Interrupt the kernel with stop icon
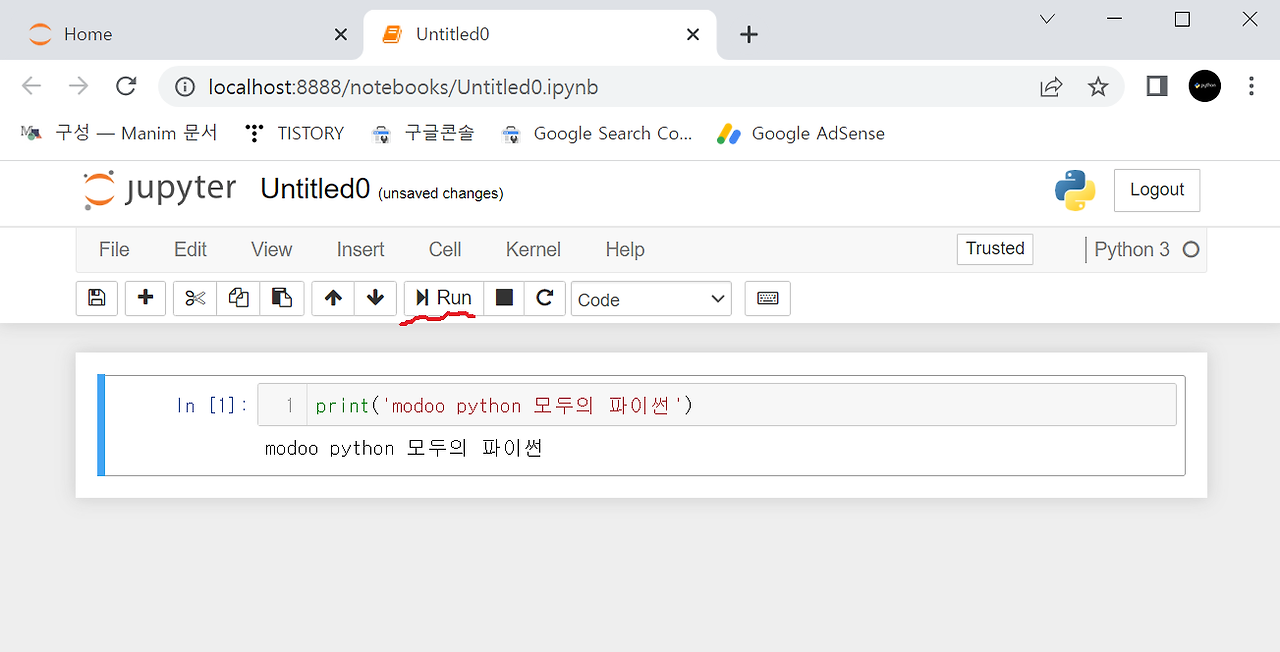1280x652 pixels. (504, 298)
